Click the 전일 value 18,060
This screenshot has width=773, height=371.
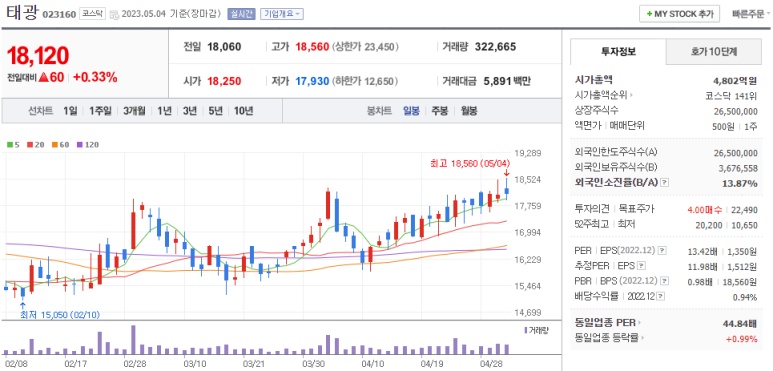(224, 47)
